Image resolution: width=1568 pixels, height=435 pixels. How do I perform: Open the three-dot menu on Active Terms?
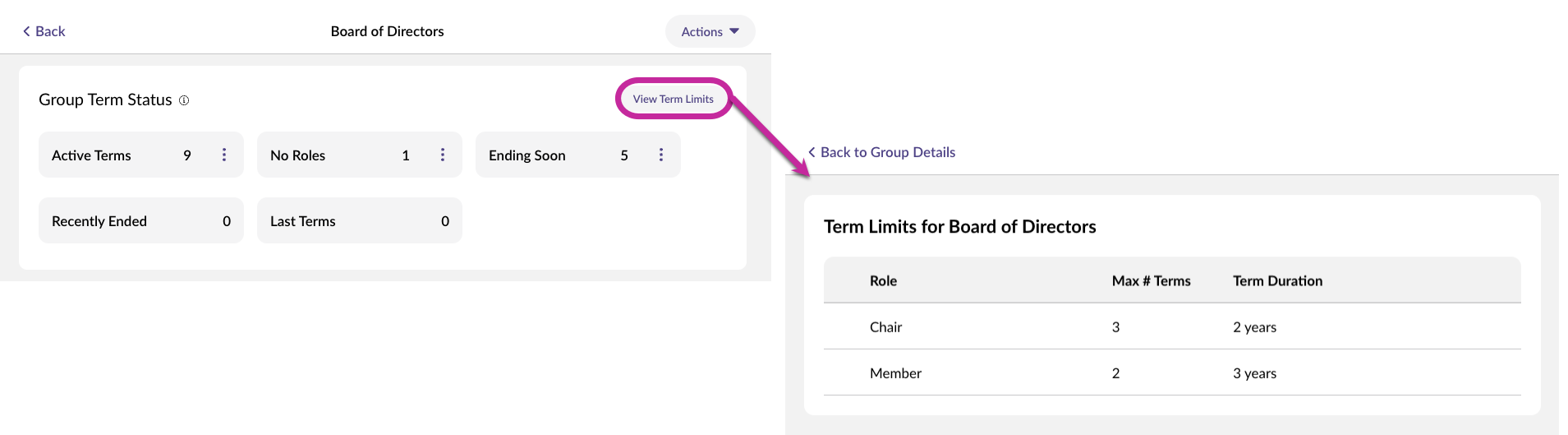(x=224, y=155)
